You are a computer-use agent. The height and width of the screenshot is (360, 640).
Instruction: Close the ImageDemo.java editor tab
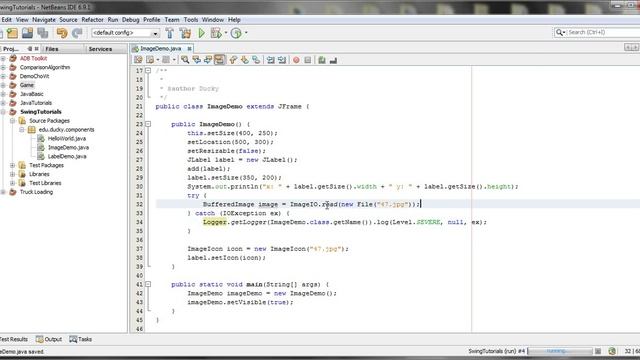pyautogui.click(x=189, y=49)
